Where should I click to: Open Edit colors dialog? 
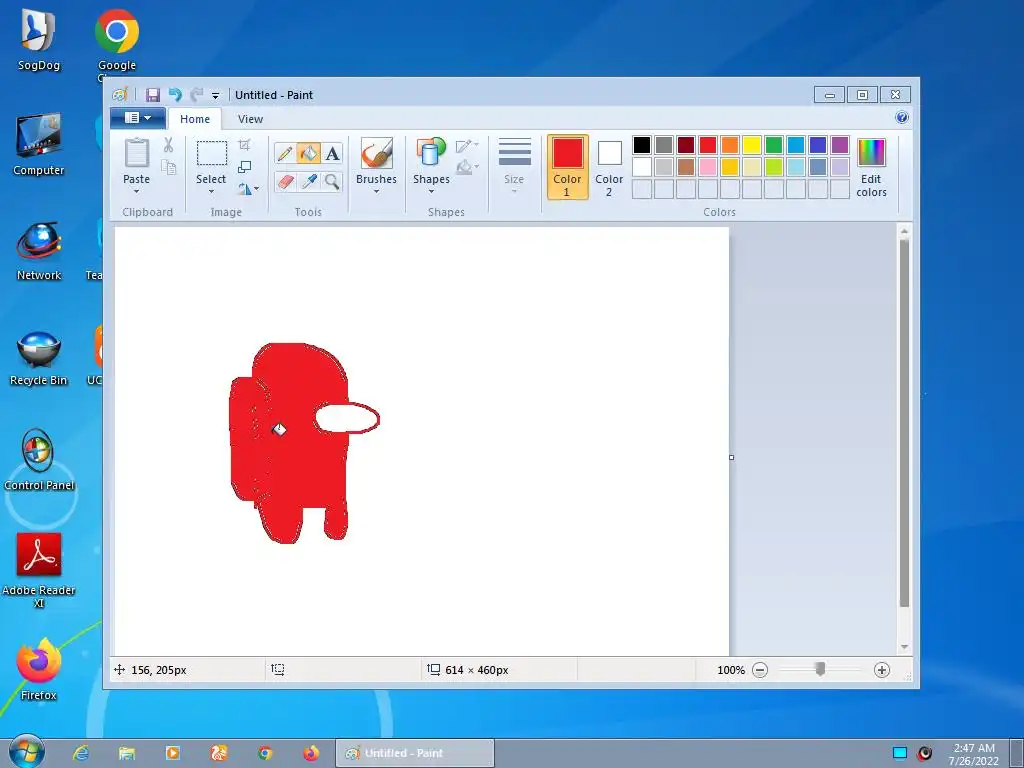[x=871, y=167]
